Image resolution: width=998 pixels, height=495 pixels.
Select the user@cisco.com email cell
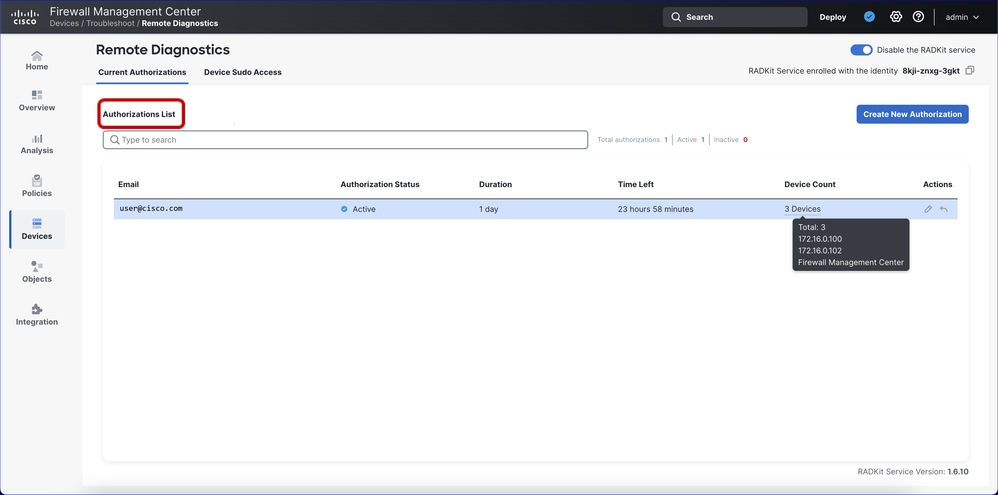click(151, 208)
